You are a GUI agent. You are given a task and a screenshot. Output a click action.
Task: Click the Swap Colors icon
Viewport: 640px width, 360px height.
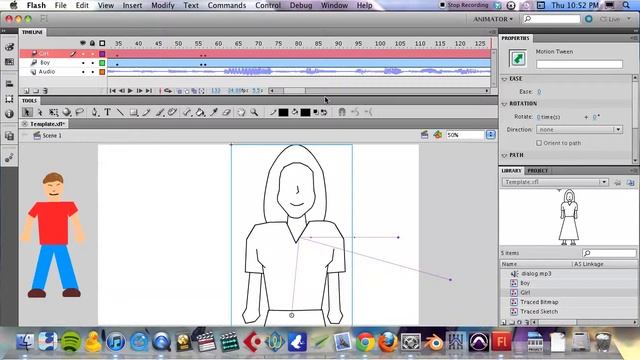[x=324, y=112]
